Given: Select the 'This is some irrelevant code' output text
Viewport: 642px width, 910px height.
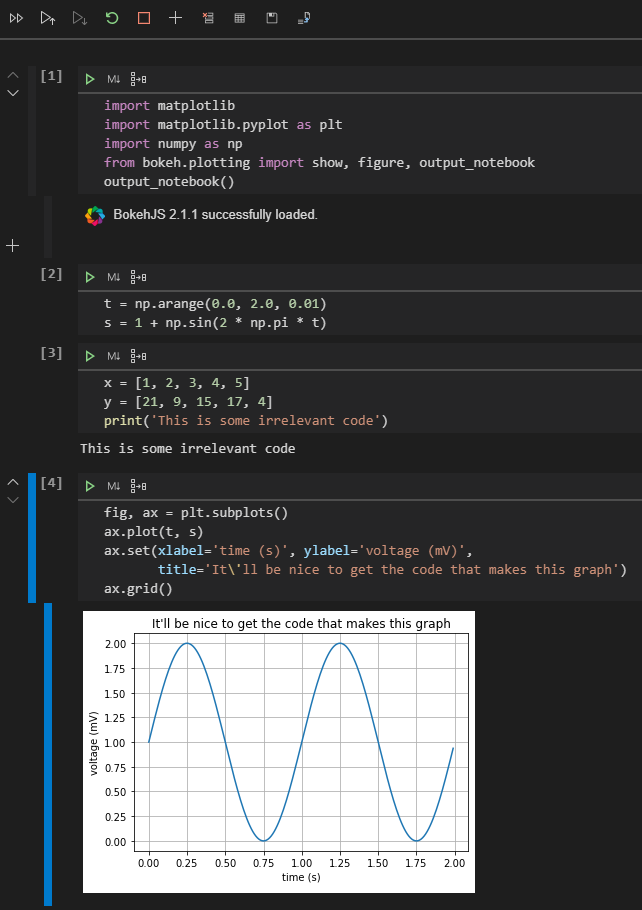Looking at the screenshot, I should [187, 449].
